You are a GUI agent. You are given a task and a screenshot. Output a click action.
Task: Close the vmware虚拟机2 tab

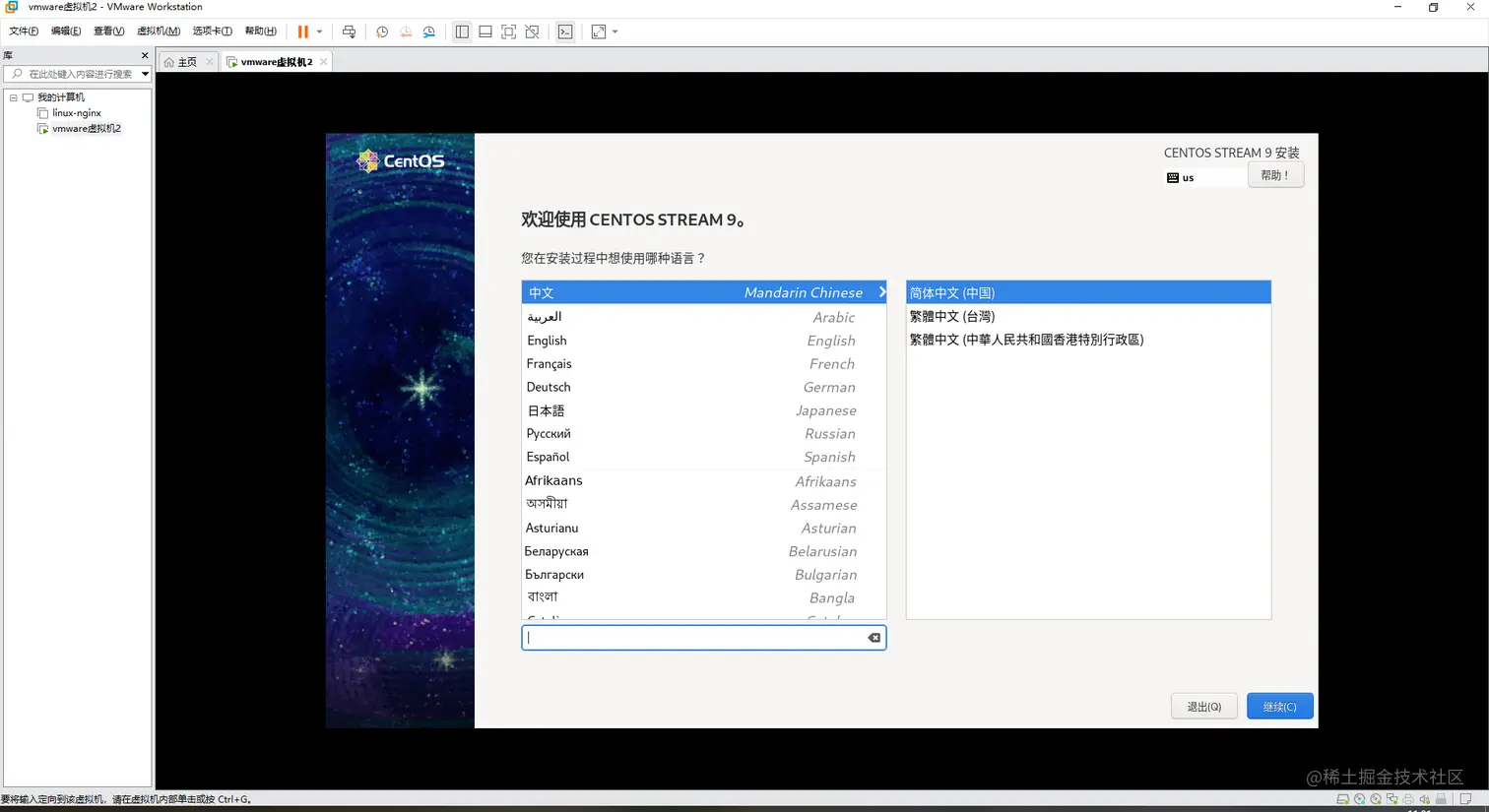coord(323,62)
